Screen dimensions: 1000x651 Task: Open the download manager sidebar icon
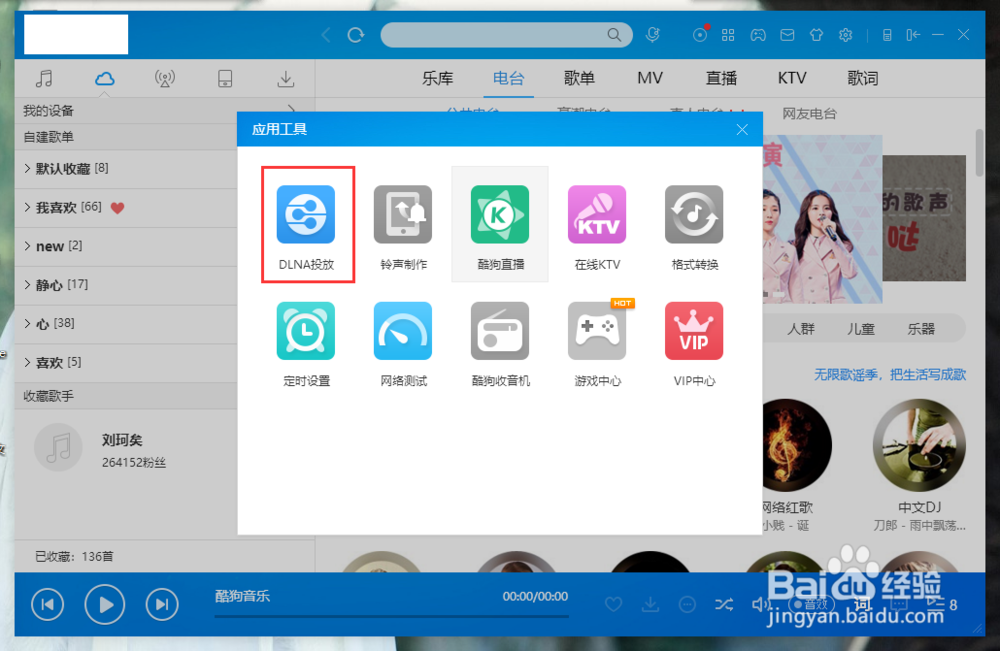(x=286, y=78)
